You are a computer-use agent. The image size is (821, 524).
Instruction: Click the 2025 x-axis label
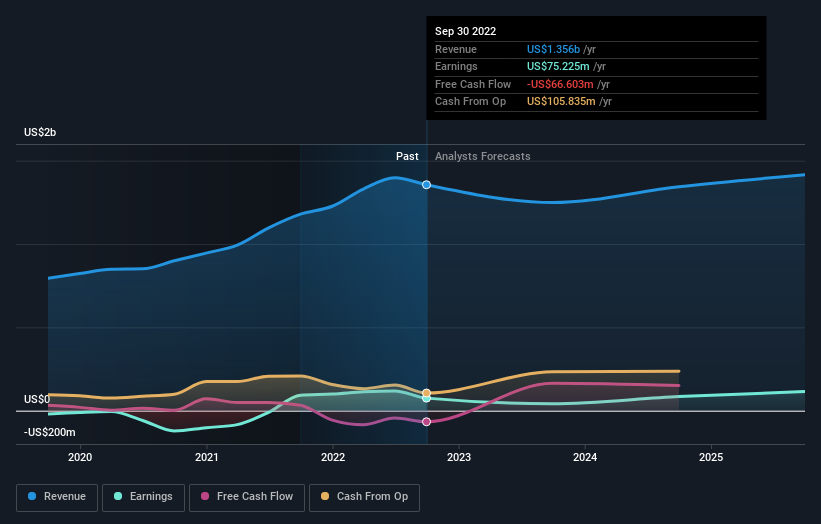(x=711, y=458)
